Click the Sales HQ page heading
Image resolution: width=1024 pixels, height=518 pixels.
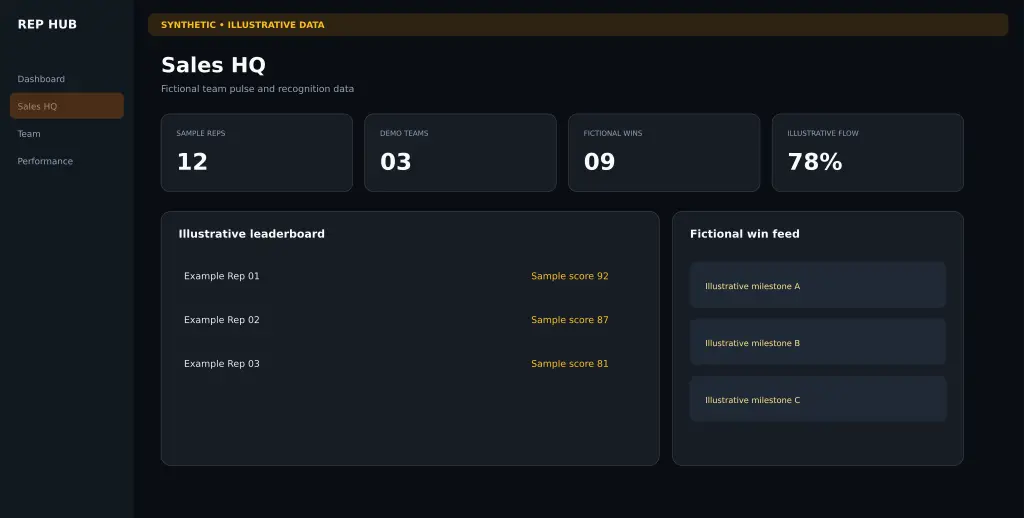[x=214, y=65]
